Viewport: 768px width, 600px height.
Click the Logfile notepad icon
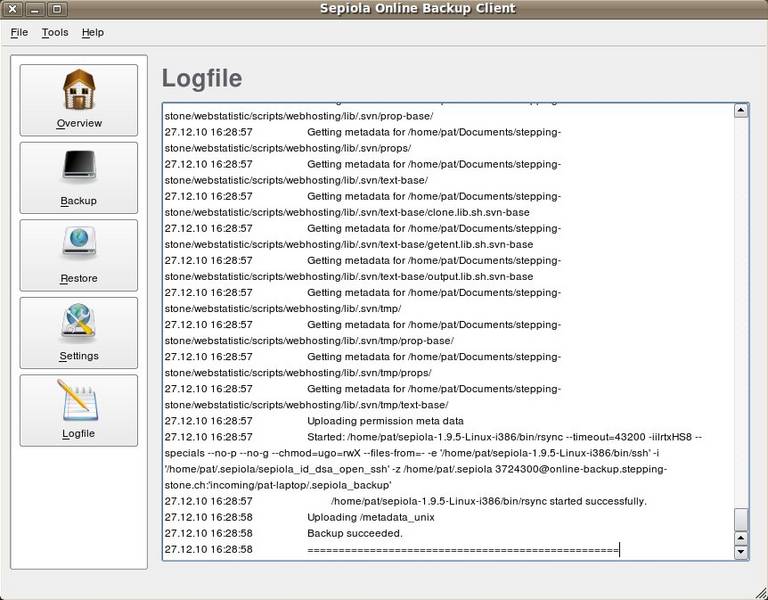pos(78,400)
